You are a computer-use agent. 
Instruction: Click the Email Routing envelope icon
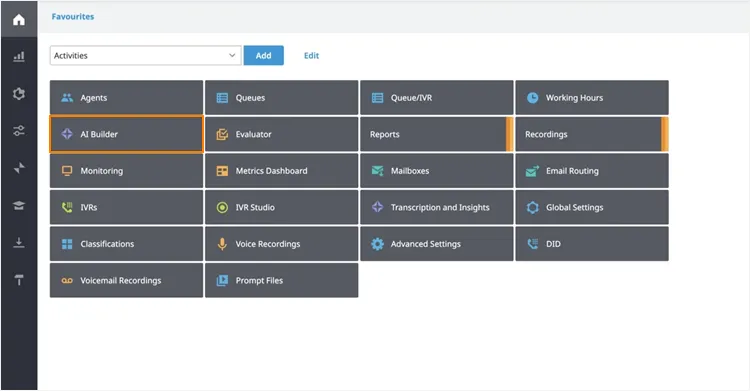click(532, 171)
